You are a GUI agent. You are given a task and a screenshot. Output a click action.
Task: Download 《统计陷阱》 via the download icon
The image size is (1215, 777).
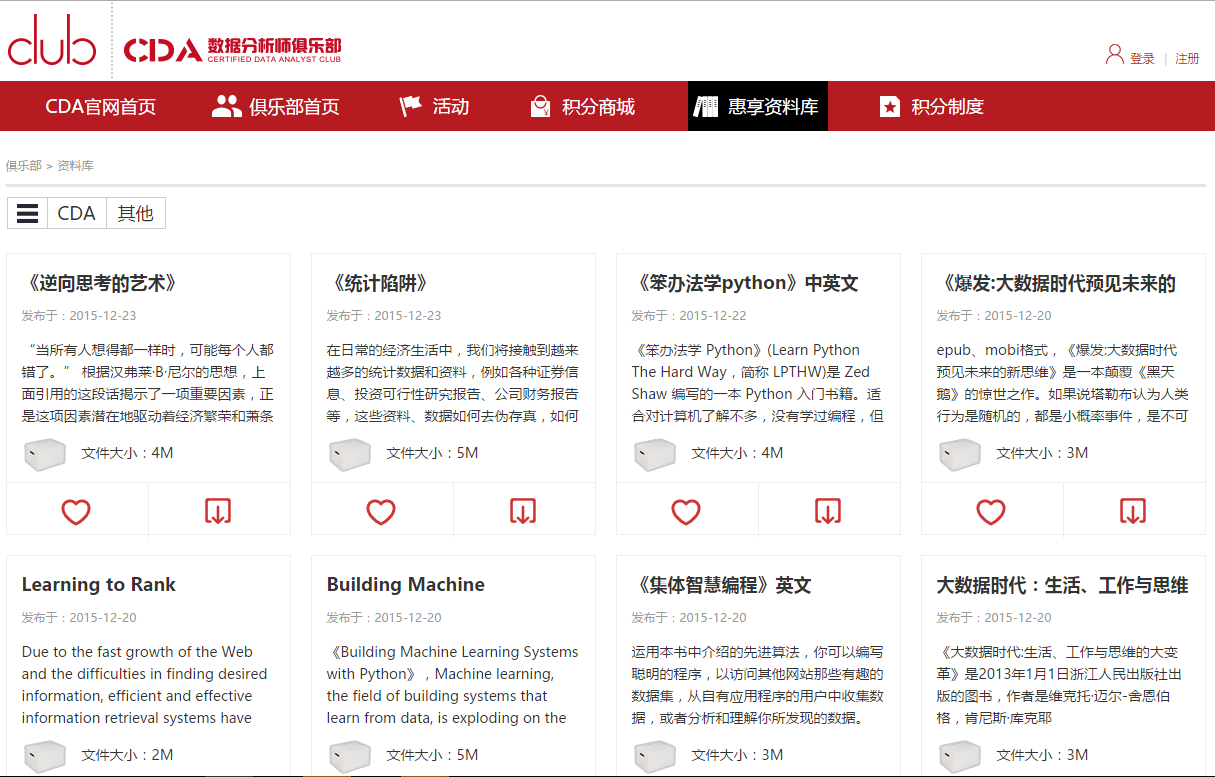click(523, 511)
